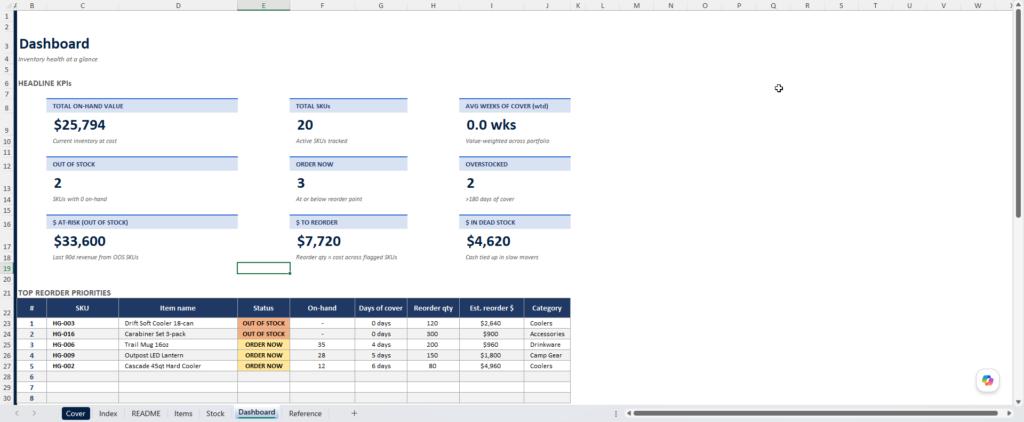Go to next sheet tab arrow
The width and height of the screenshot is (1024, 422).
click(34, 414)
